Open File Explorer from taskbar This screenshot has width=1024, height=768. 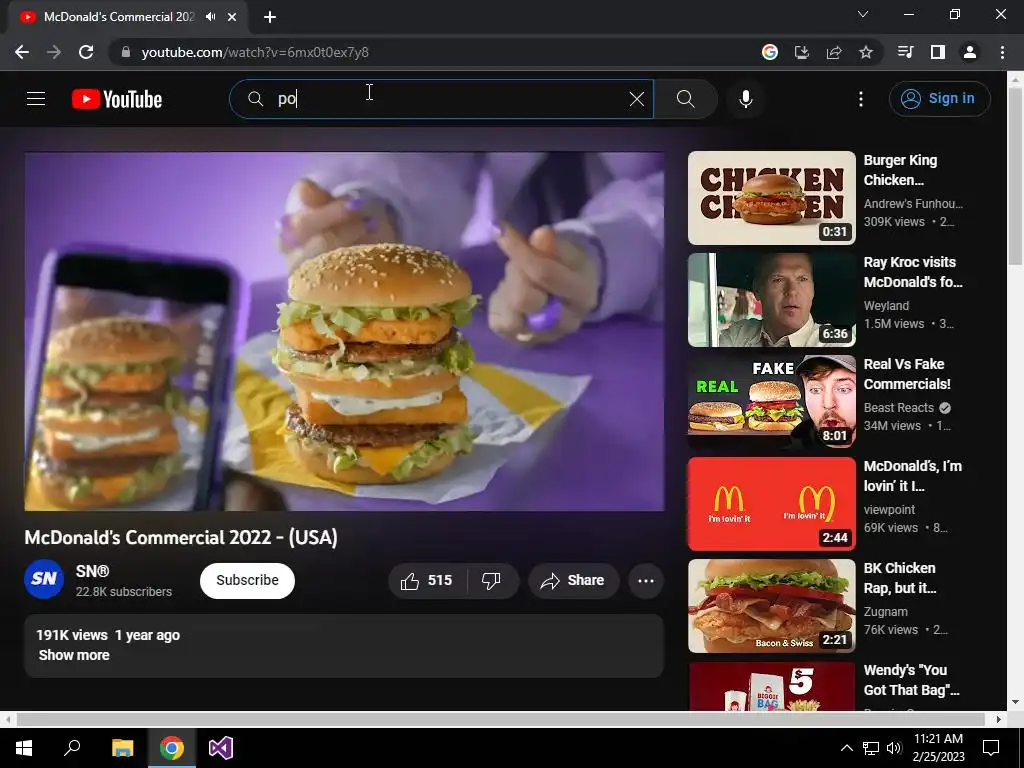122,748
